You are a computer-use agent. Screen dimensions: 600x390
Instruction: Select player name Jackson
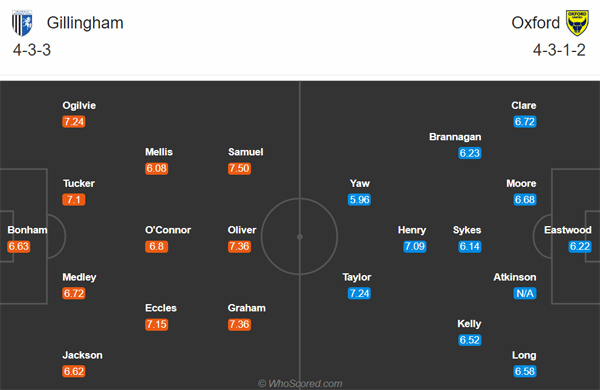tap(82, 355)
